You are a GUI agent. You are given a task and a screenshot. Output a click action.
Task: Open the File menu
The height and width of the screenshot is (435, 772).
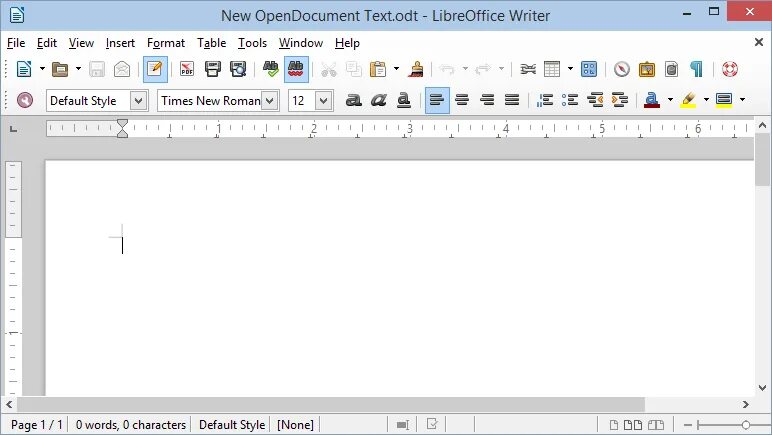coord(16,43)
